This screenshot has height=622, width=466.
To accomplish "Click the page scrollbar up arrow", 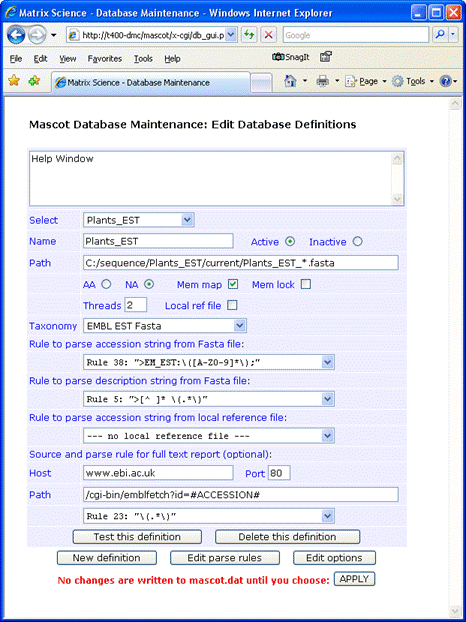I will [x=454, y=104].
